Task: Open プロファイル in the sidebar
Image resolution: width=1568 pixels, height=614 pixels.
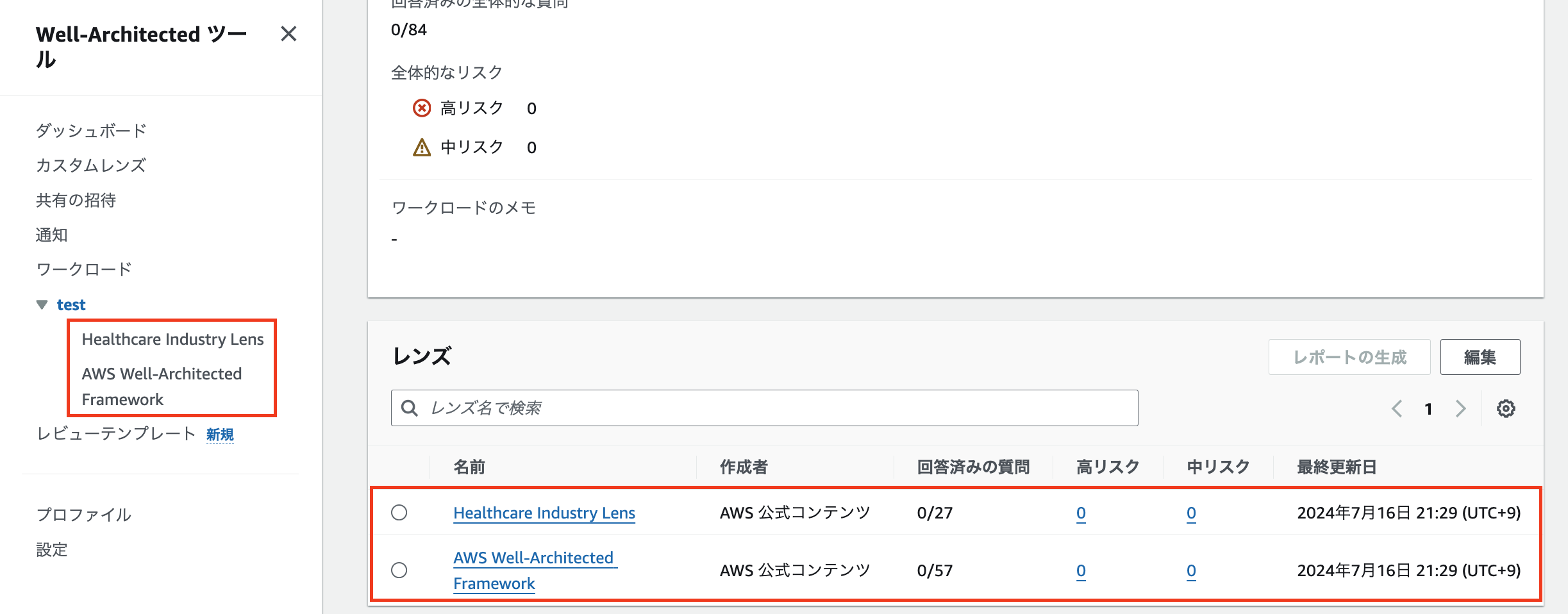Action: coord(84,515)
